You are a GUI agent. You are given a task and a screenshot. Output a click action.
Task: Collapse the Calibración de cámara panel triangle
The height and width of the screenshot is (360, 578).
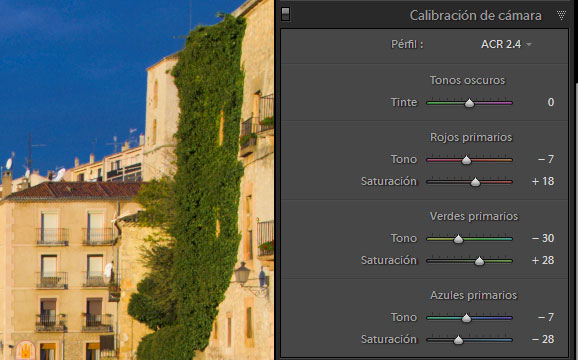pyautogui.click(x=561, y=15)
